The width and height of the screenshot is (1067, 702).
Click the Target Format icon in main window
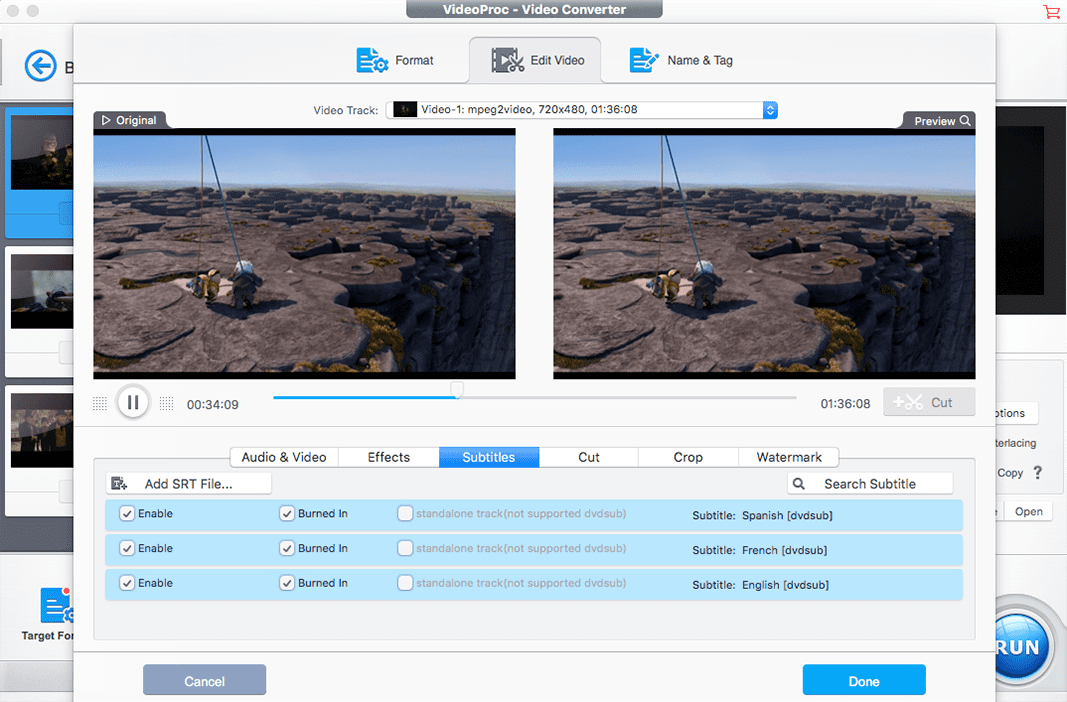(56, 605)
